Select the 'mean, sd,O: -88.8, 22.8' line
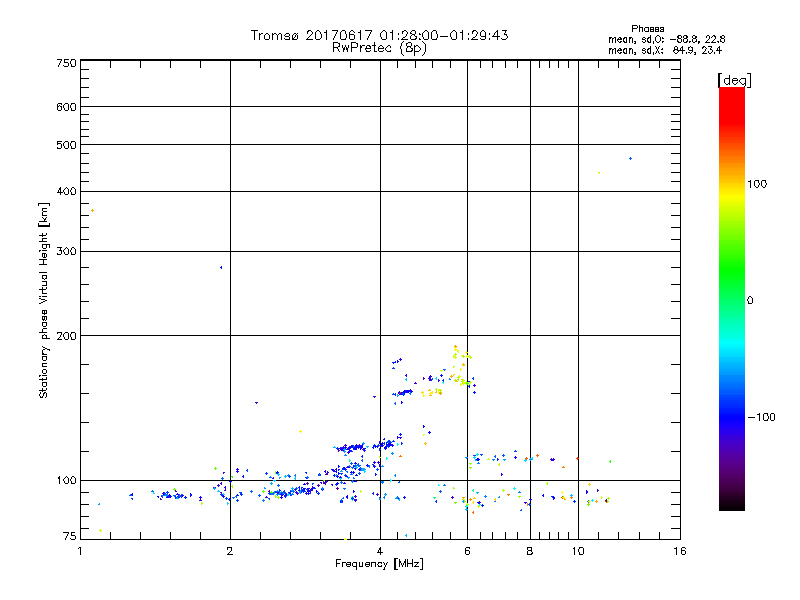This screenshot has height=600, width=800. (666, 39)
